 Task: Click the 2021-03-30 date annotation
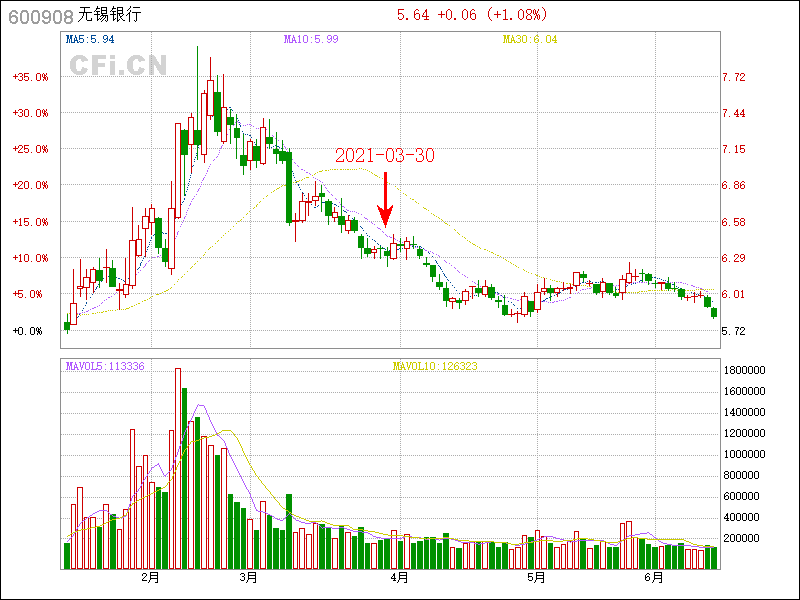384,155
